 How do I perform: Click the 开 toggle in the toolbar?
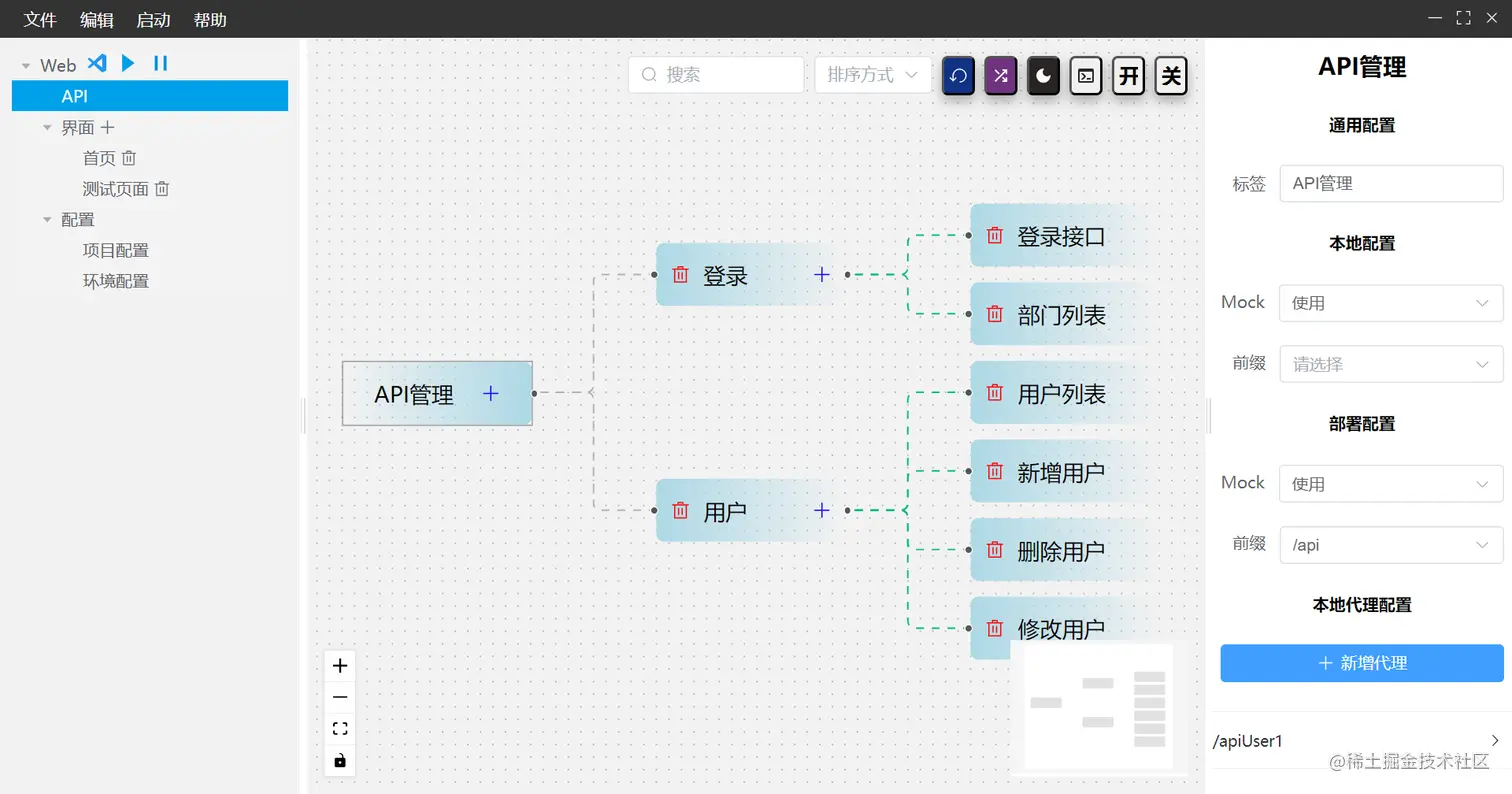(1128, 75)
